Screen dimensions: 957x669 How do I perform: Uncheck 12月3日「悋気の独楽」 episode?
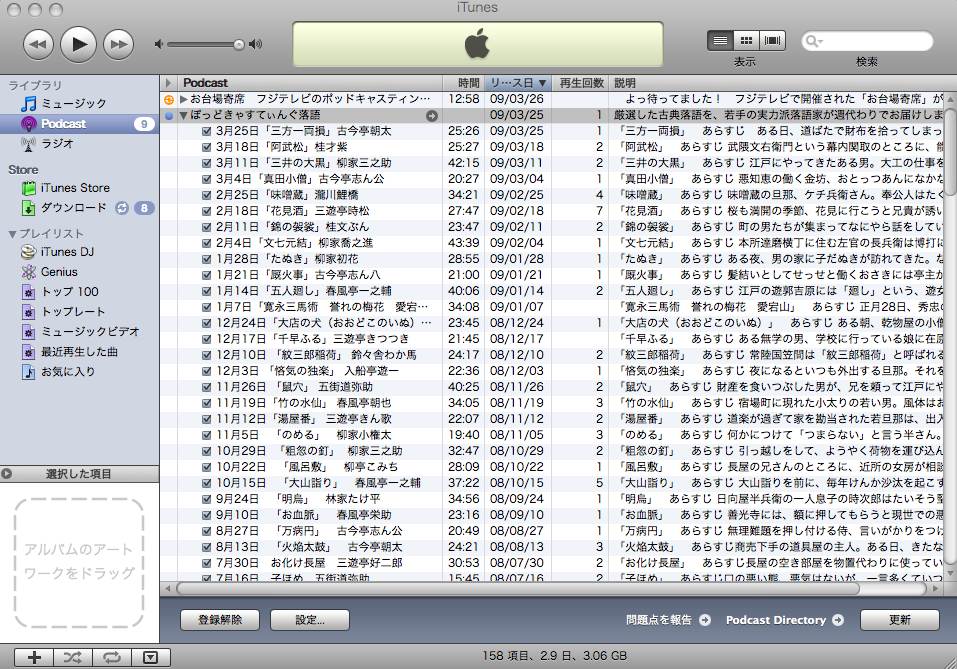click(206, 371)
